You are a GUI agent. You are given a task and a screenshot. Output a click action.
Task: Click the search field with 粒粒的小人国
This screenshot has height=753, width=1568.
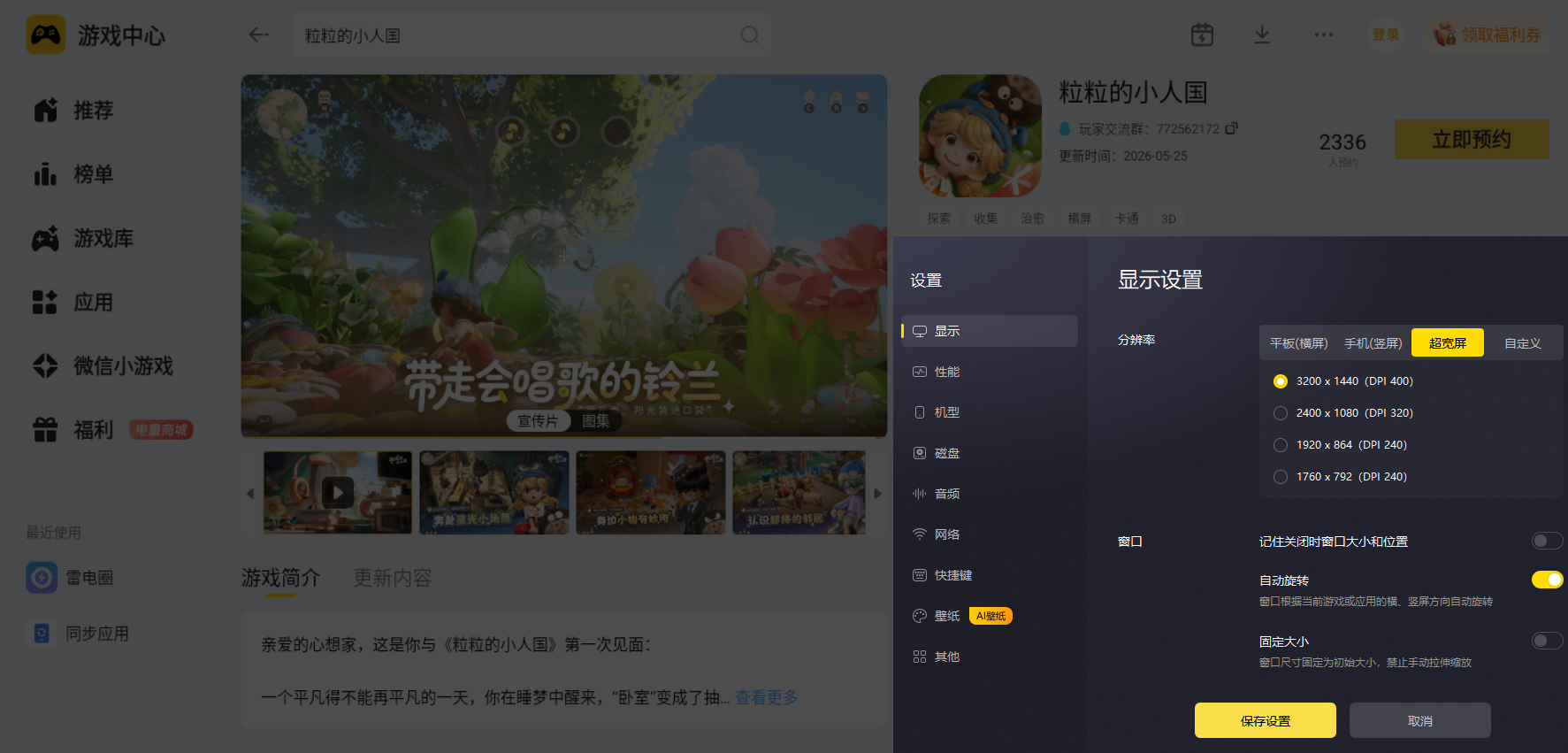pos(532,35)
